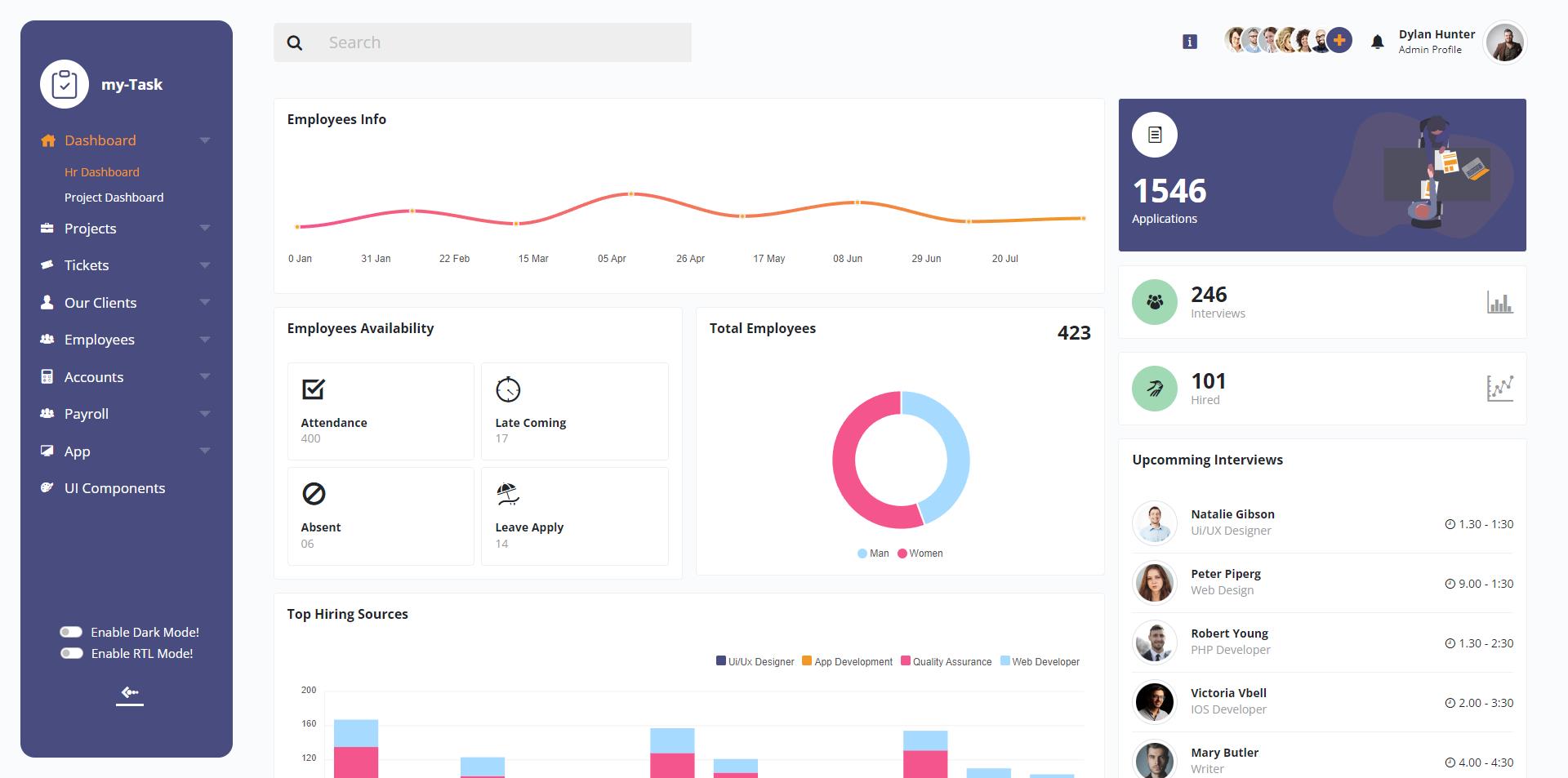Click the Projects briefcase icon

click(47, 229)
